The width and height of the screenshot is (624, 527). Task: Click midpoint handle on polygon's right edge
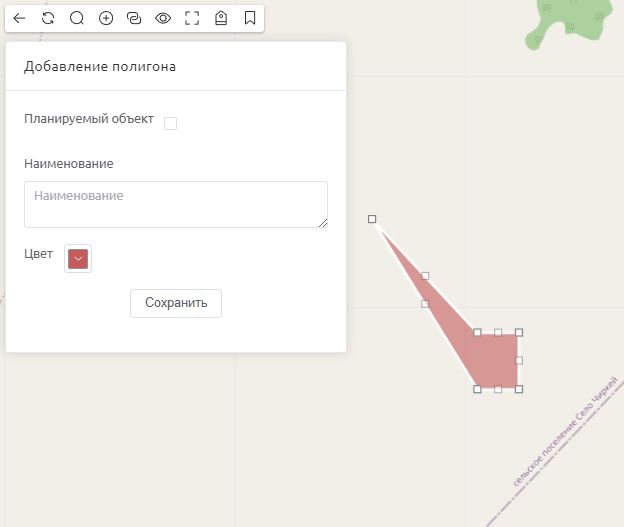(x=519, y=361)
